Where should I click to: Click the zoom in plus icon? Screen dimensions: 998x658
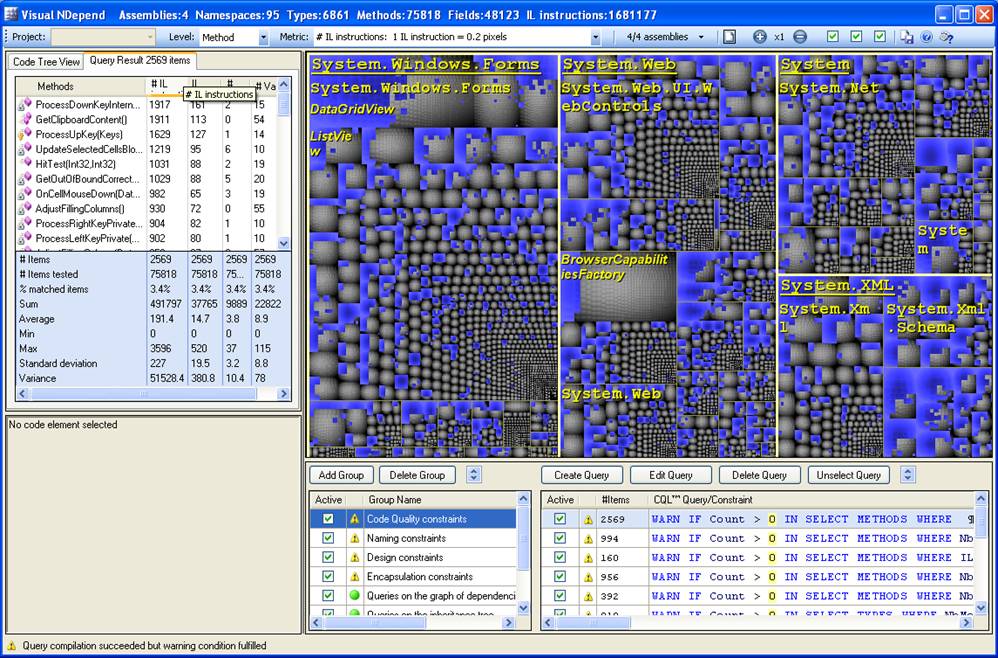coord(760,37)
